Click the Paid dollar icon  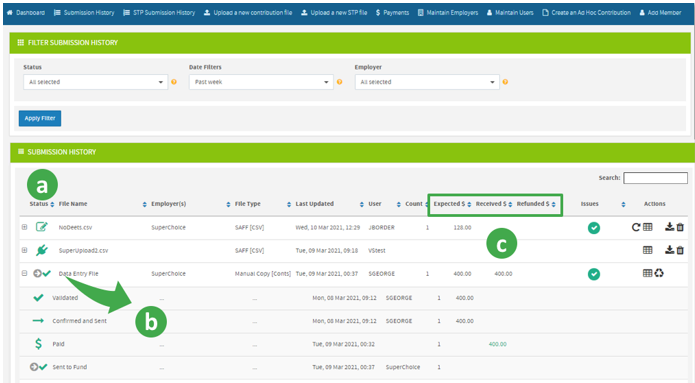pos(39,344)
